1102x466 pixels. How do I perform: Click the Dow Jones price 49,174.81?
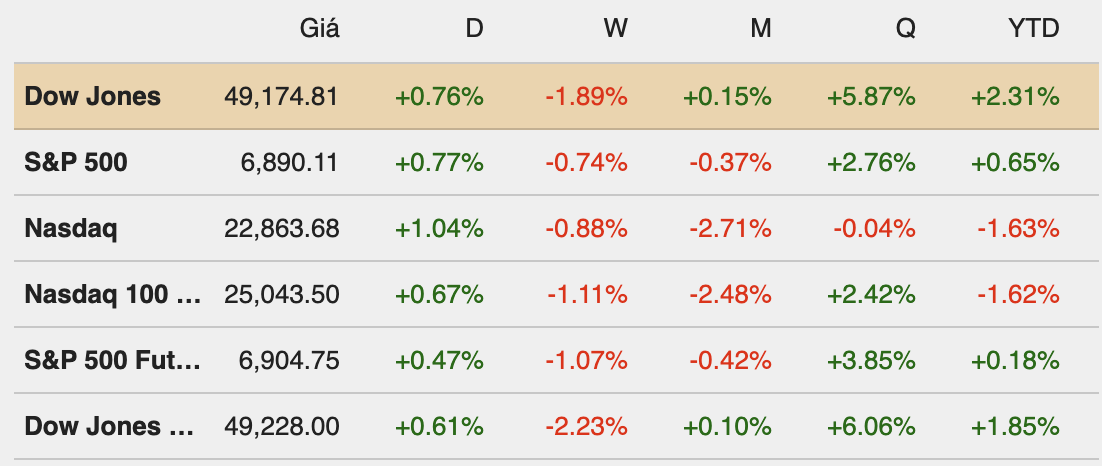[x=282, y=97]
